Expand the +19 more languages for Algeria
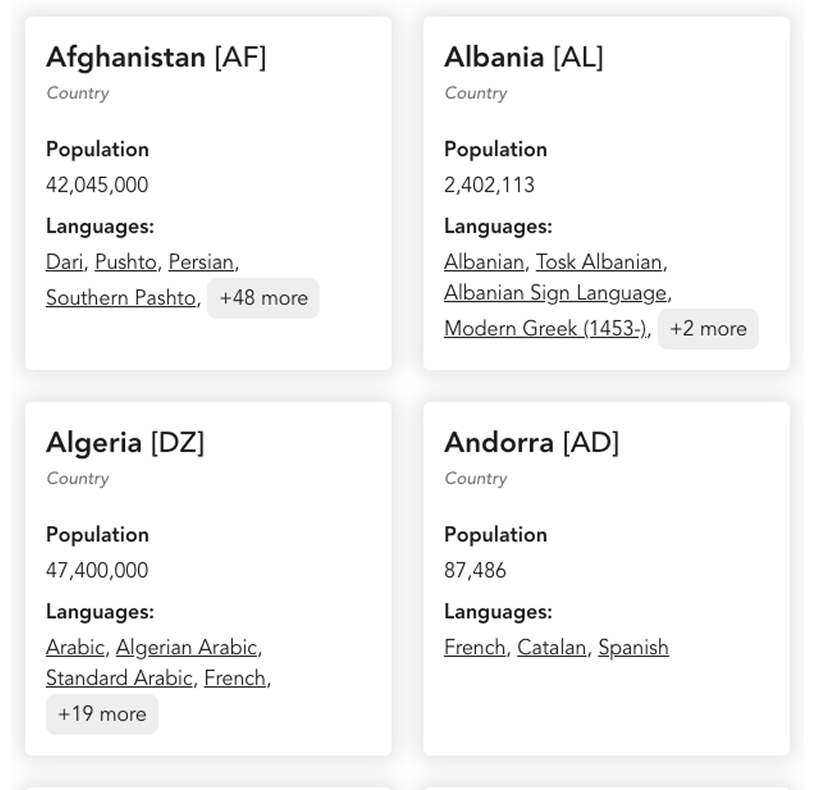The width and height of the screenshot is (815, 790). (101, 714)
